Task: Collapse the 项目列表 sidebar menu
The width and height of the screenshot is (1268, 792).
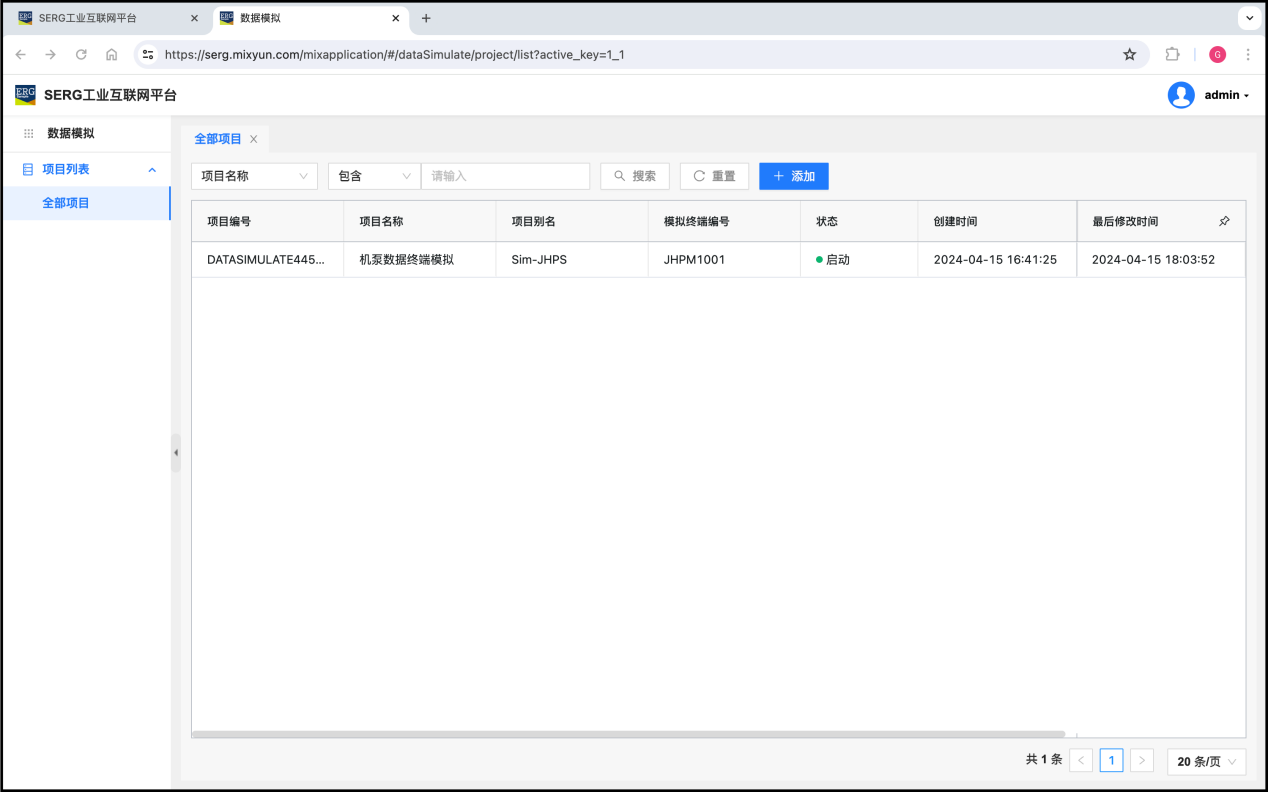Action: tap(152, 170)
